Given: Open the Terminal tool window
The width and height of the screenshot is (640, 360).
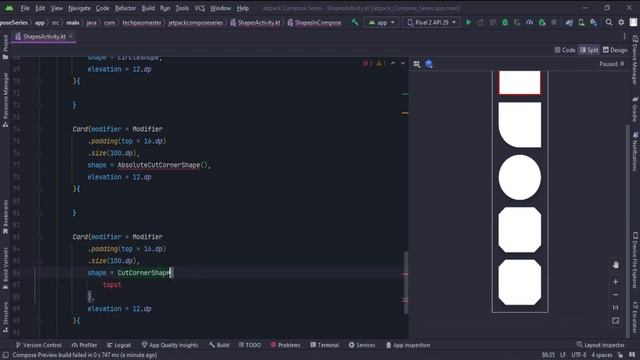Looking at the screenshot, I should pos(324,345).
